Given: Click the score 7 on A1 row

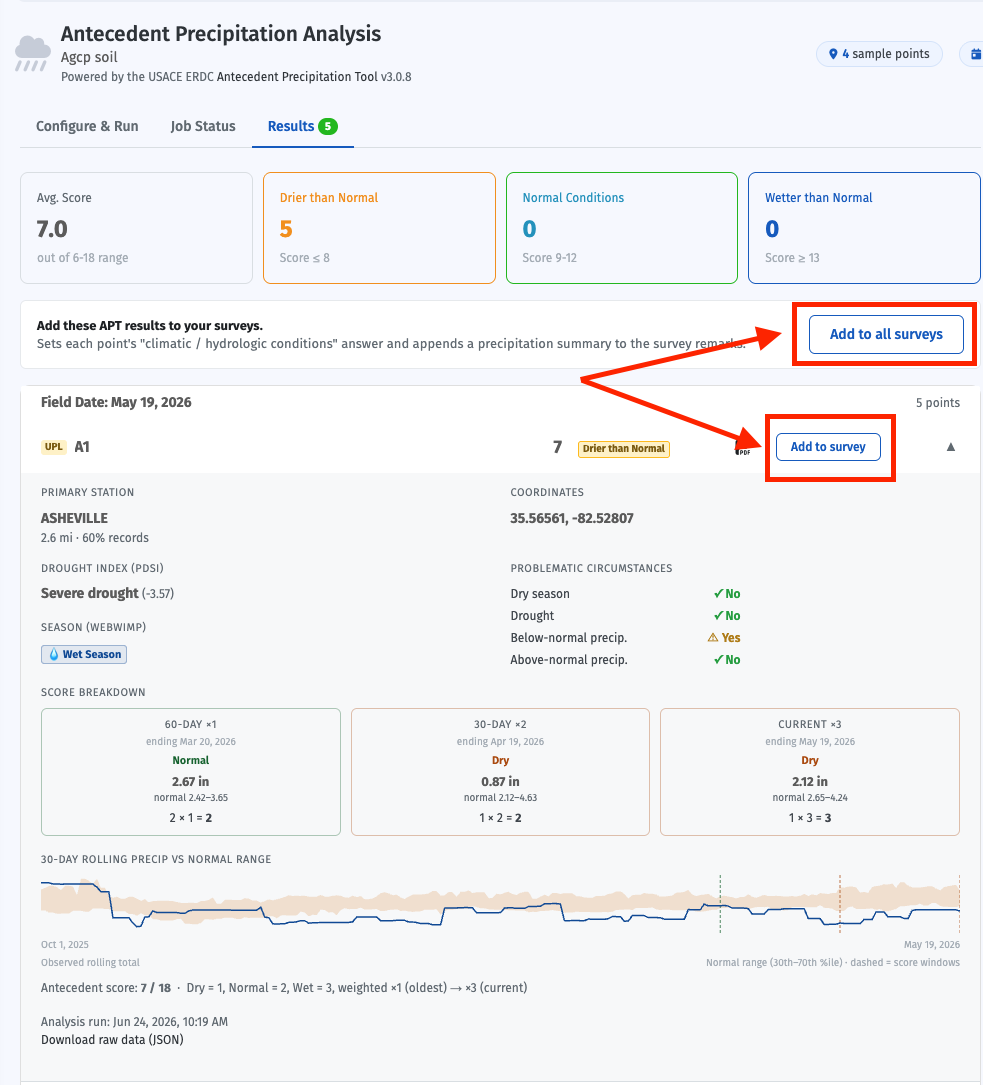Looking at the screenshot, I should (x=558, y=447).
